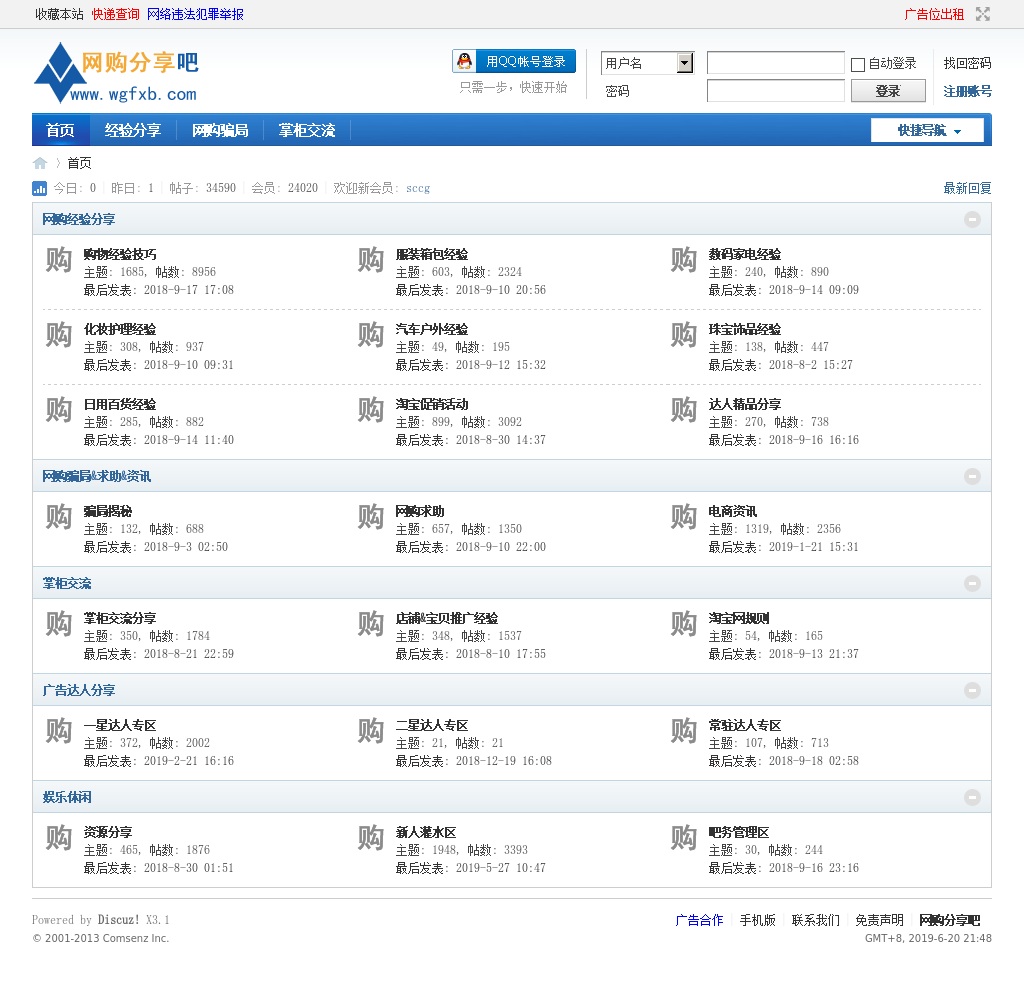Open the 用户名 login type dropdown
The image size is (1024, 998).
click(x=647, y=63)
